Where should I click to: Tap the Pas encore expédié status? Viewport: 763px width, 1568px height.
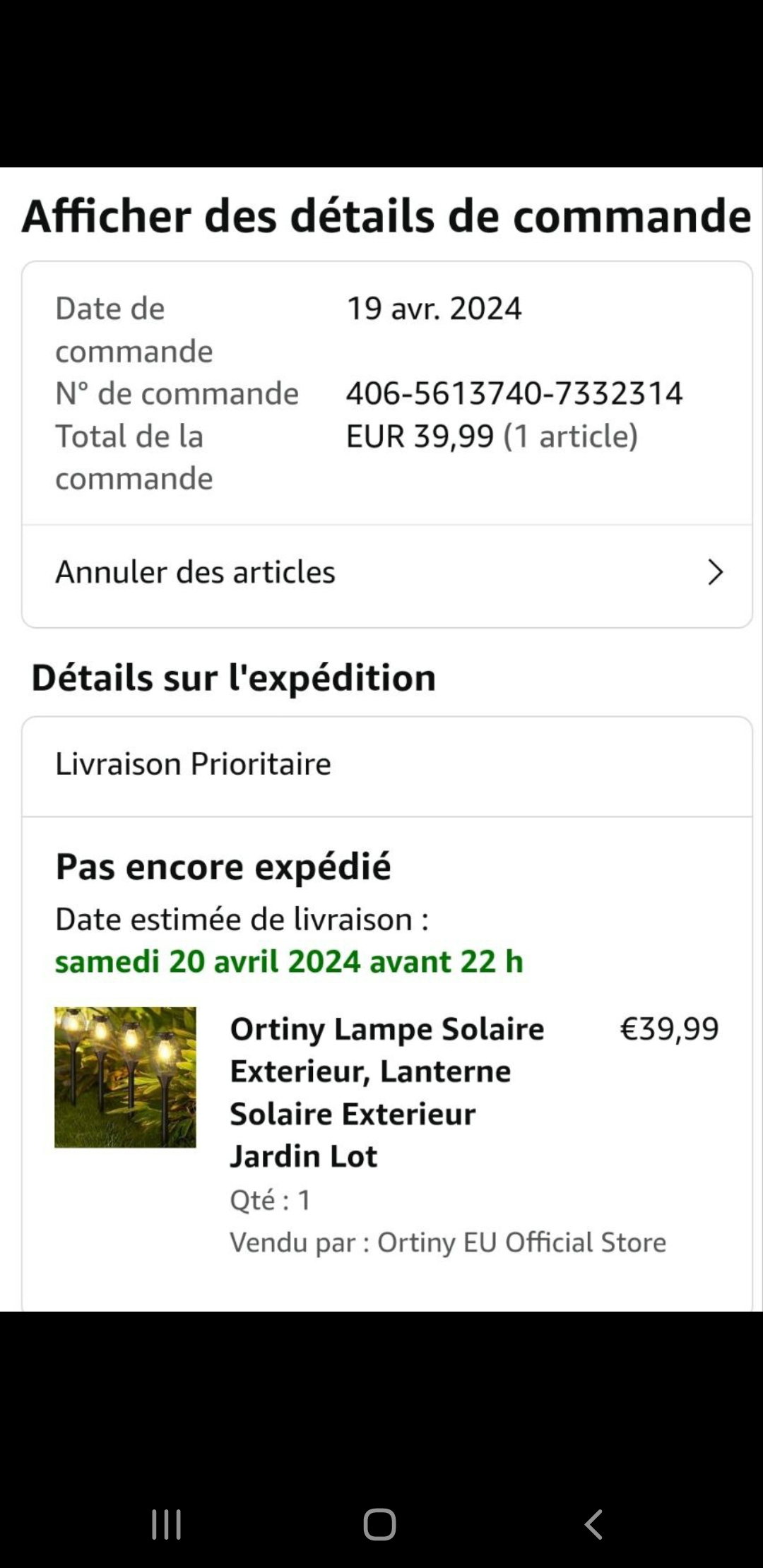coord(223,867)
